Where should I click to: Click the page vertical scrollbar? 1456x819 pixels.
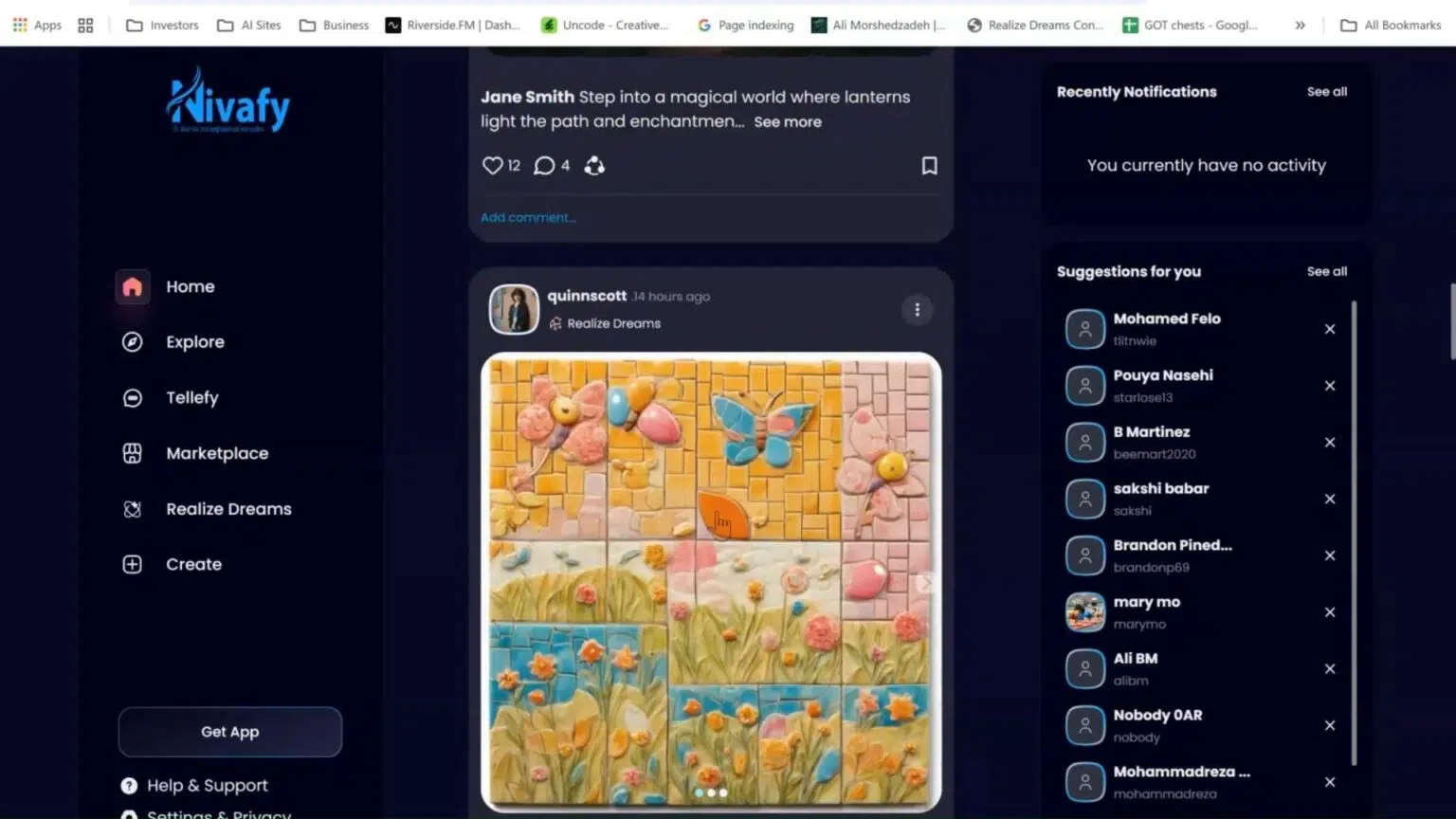(1451, 320)
